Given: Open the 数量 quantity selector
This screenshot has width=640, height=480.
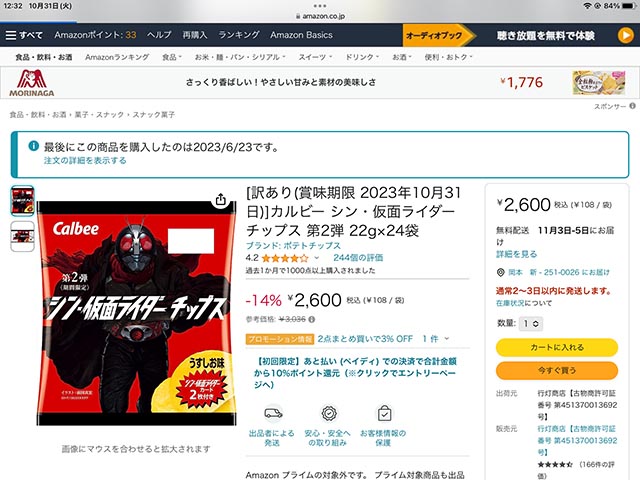Looking at the screenshot, I should 531,324.
